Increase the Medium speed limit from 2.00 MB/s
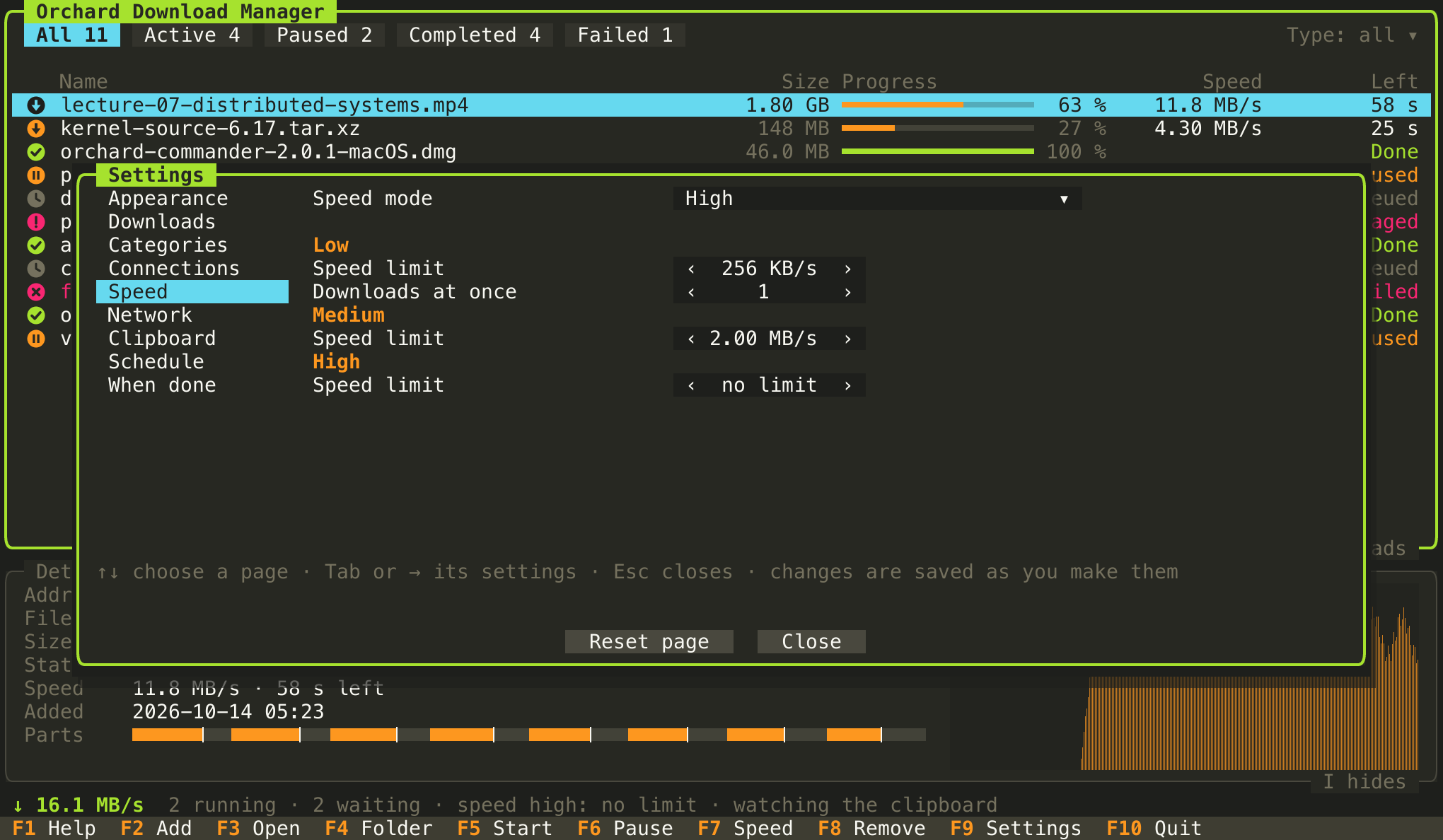Viewport: 1443px width, 840px height. pos(847,339)
